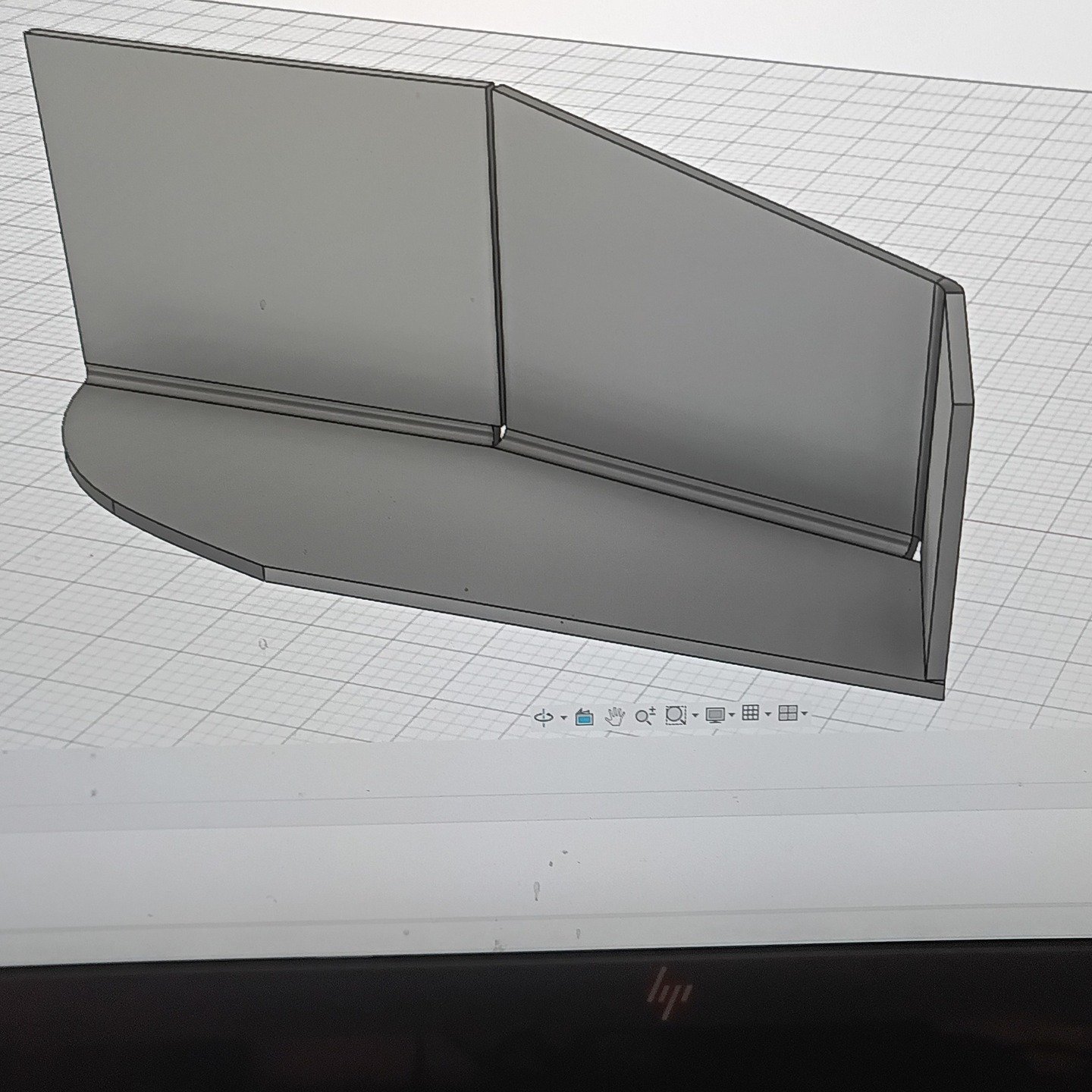Select the Pan tool
Screen dimensions: 1092x1092
[x=616, y=715]
